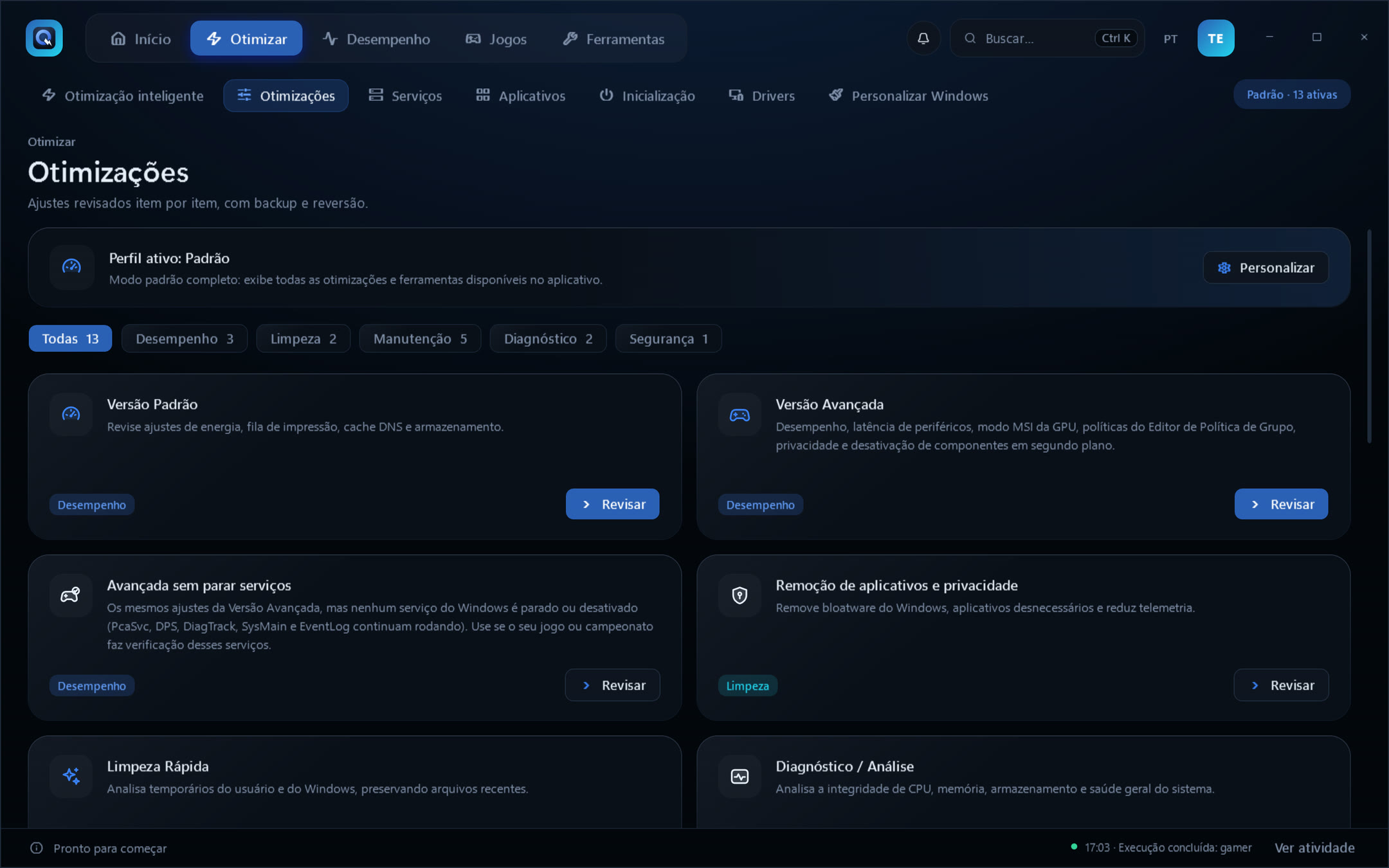Click the vertical scrollbar thumb
Screen dimensions: 1389x868
1370,336
